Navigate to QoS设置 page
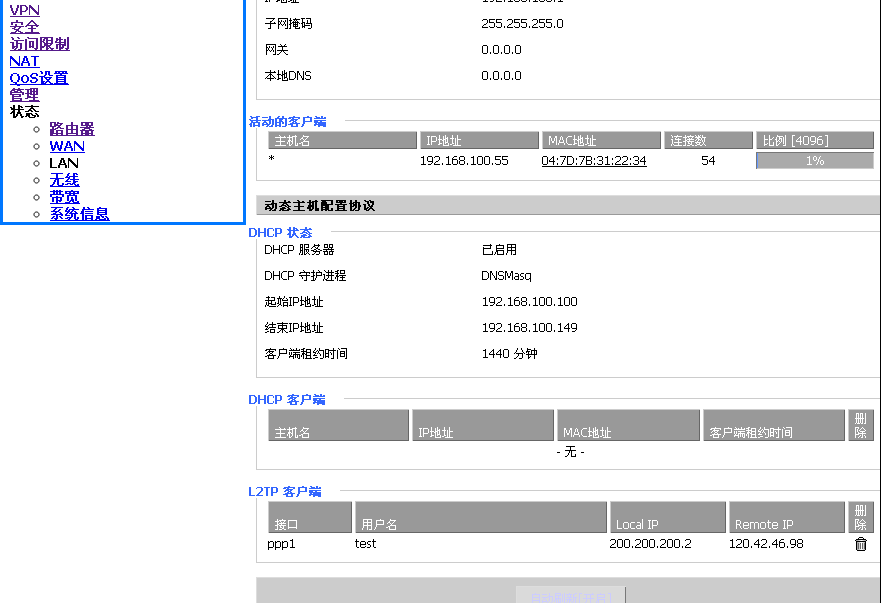 pyautogui.click(x=39, y=78)
